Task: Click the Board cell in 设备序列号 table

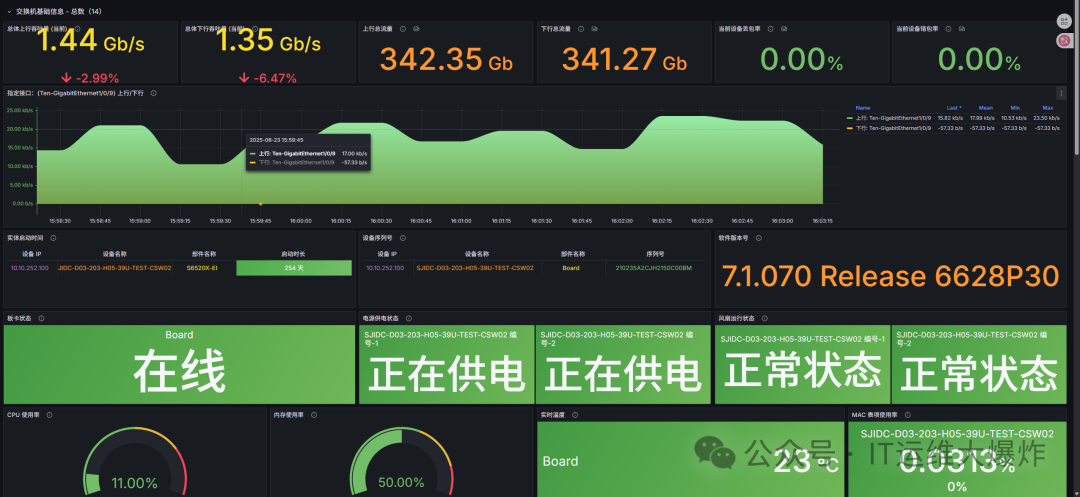Action: click(x=571, y=268)
